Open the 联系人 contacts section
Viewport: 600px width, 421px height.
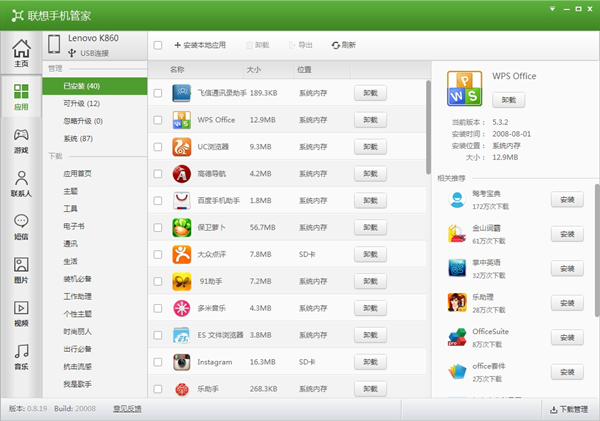pos(21,184)
